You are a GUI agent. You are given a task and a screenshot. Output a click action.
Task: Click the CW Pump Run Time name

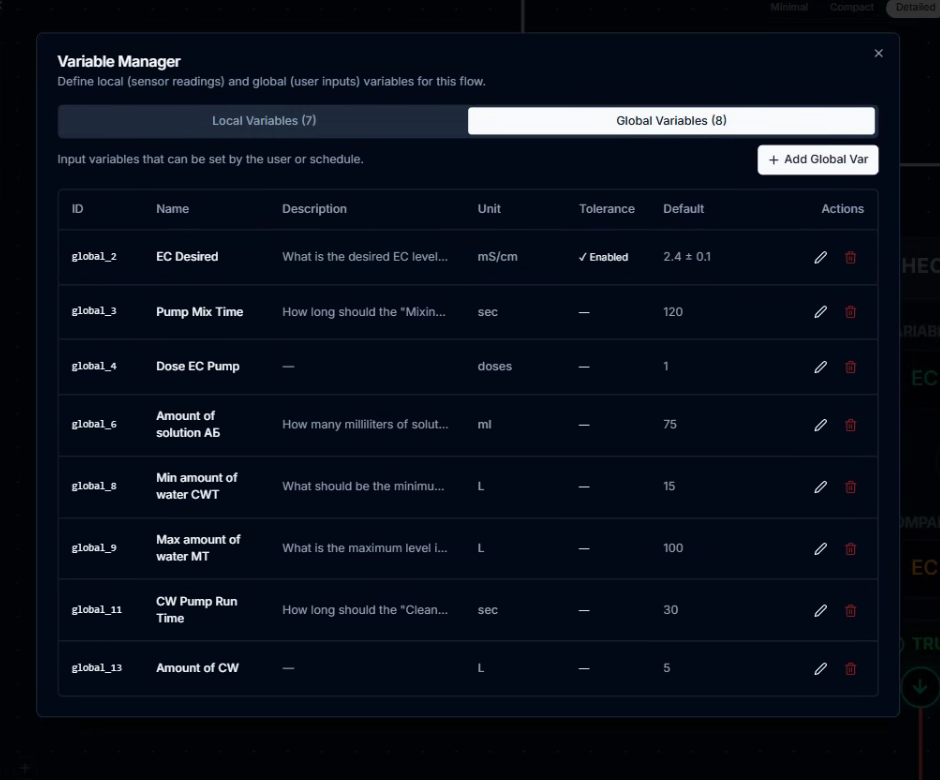(x=197, y=610)
